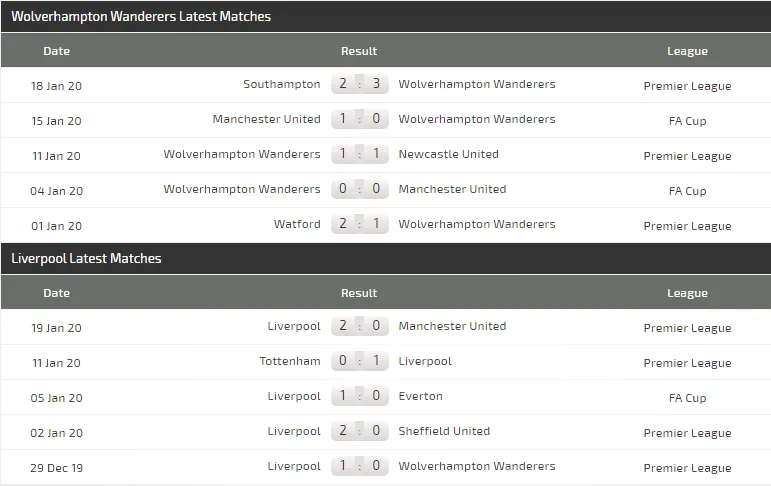Click the Tottenham team name
Screen dimensions: 771x486
coord(288,362)
